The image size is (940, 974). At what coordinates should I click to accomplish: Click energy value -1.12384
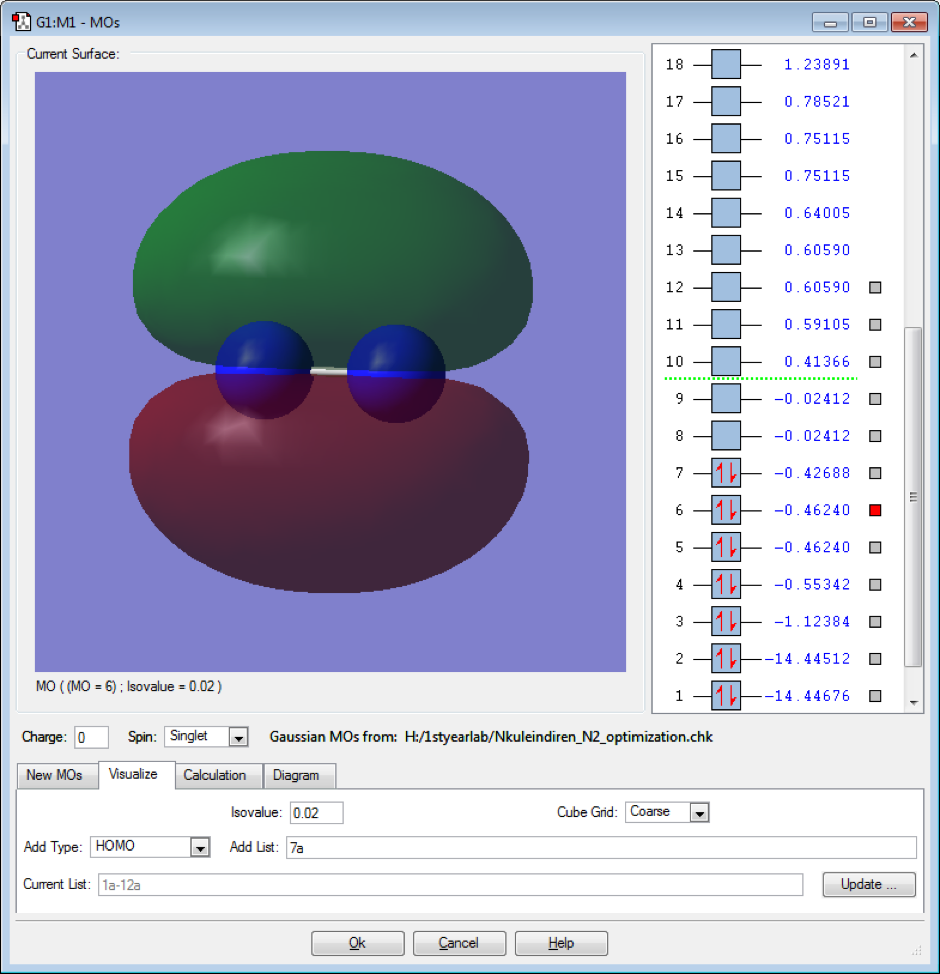pos(812,621)
